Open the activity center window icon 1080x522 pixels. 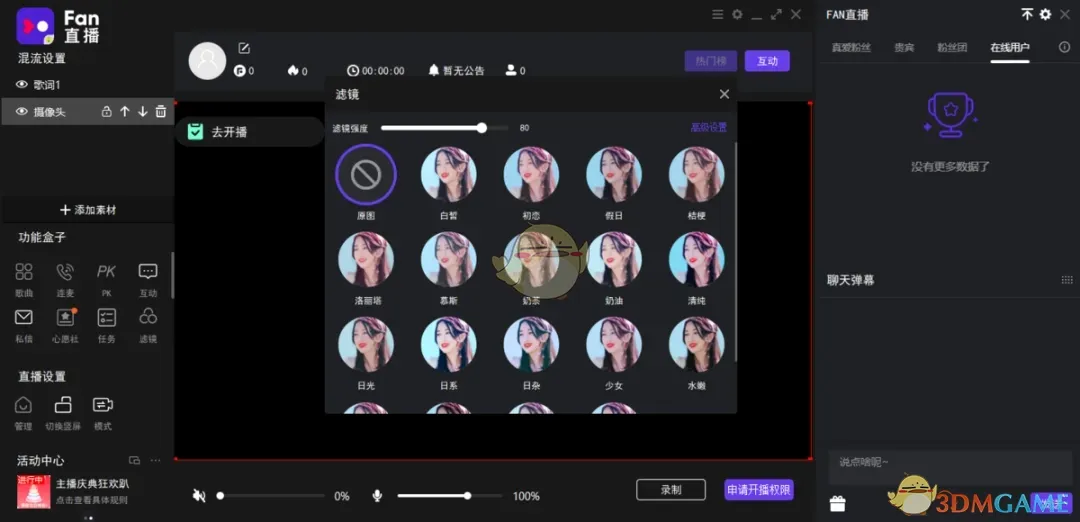[x=134, y=460]
